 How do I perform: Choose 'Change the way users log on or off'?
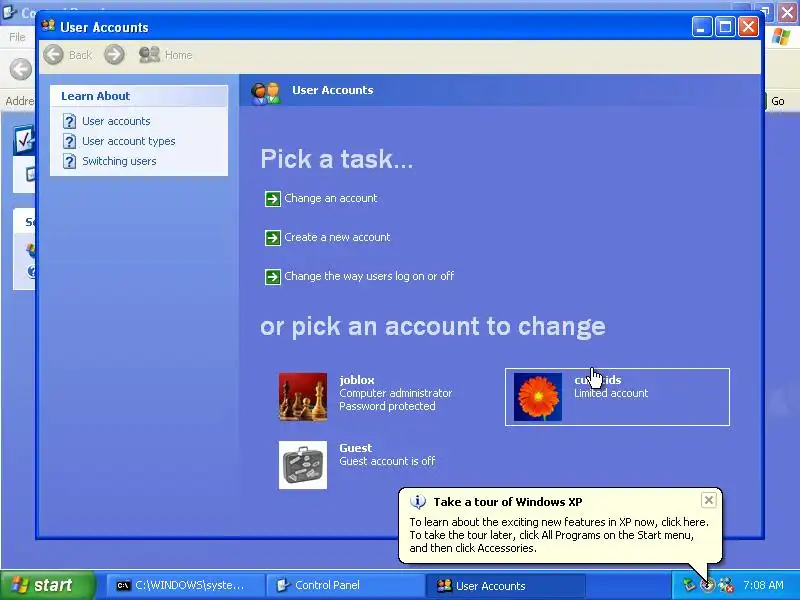[x=369, y=276]
